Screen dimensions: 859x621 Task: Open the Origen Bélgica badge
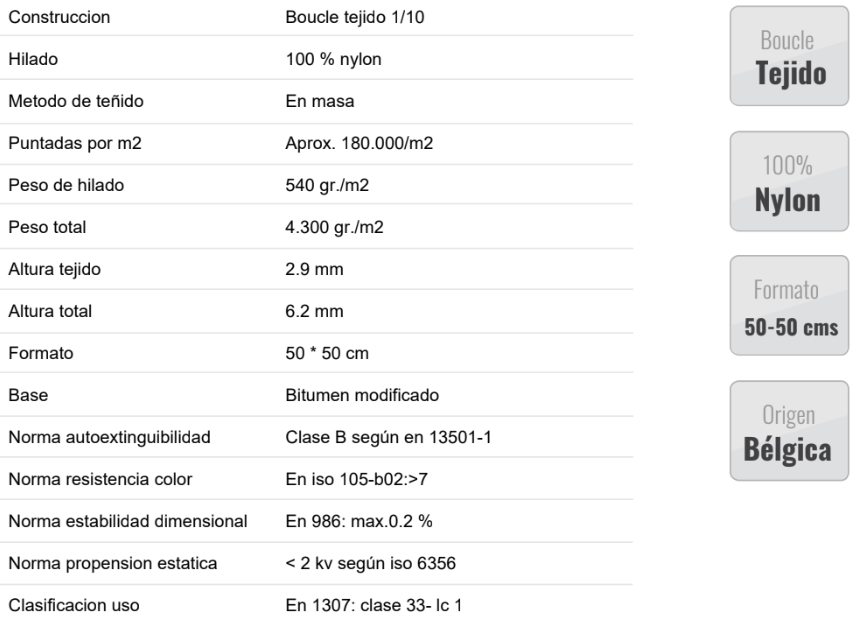coord(789,431)
